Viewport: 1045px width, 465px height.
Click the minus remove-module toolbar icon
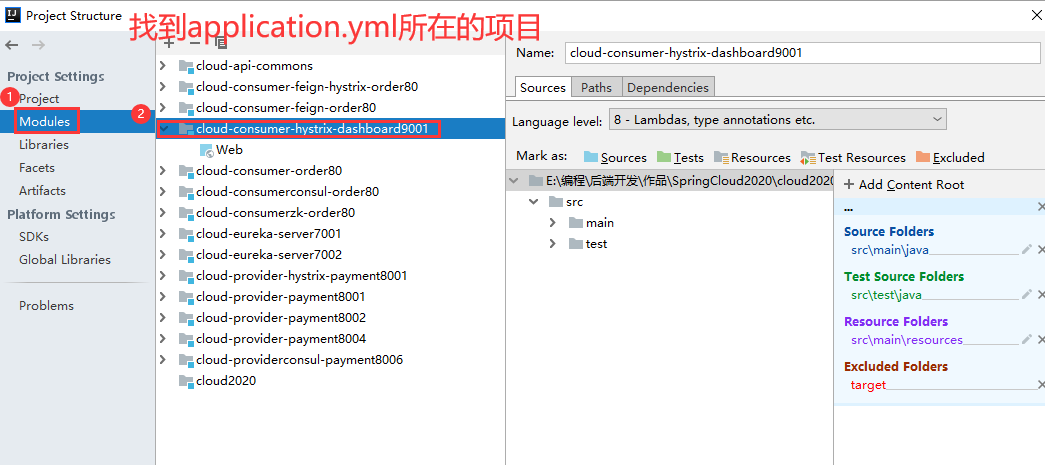[x=195, y=44]
